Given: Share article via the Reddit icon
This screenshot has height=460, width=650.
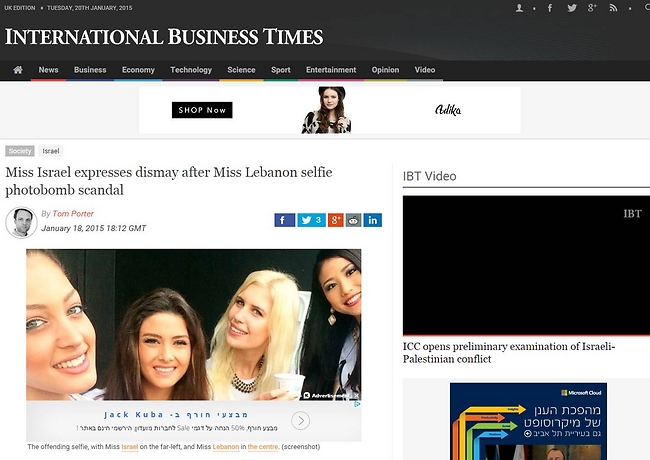Looking at the screenshot, I should (x=353, y=220).
